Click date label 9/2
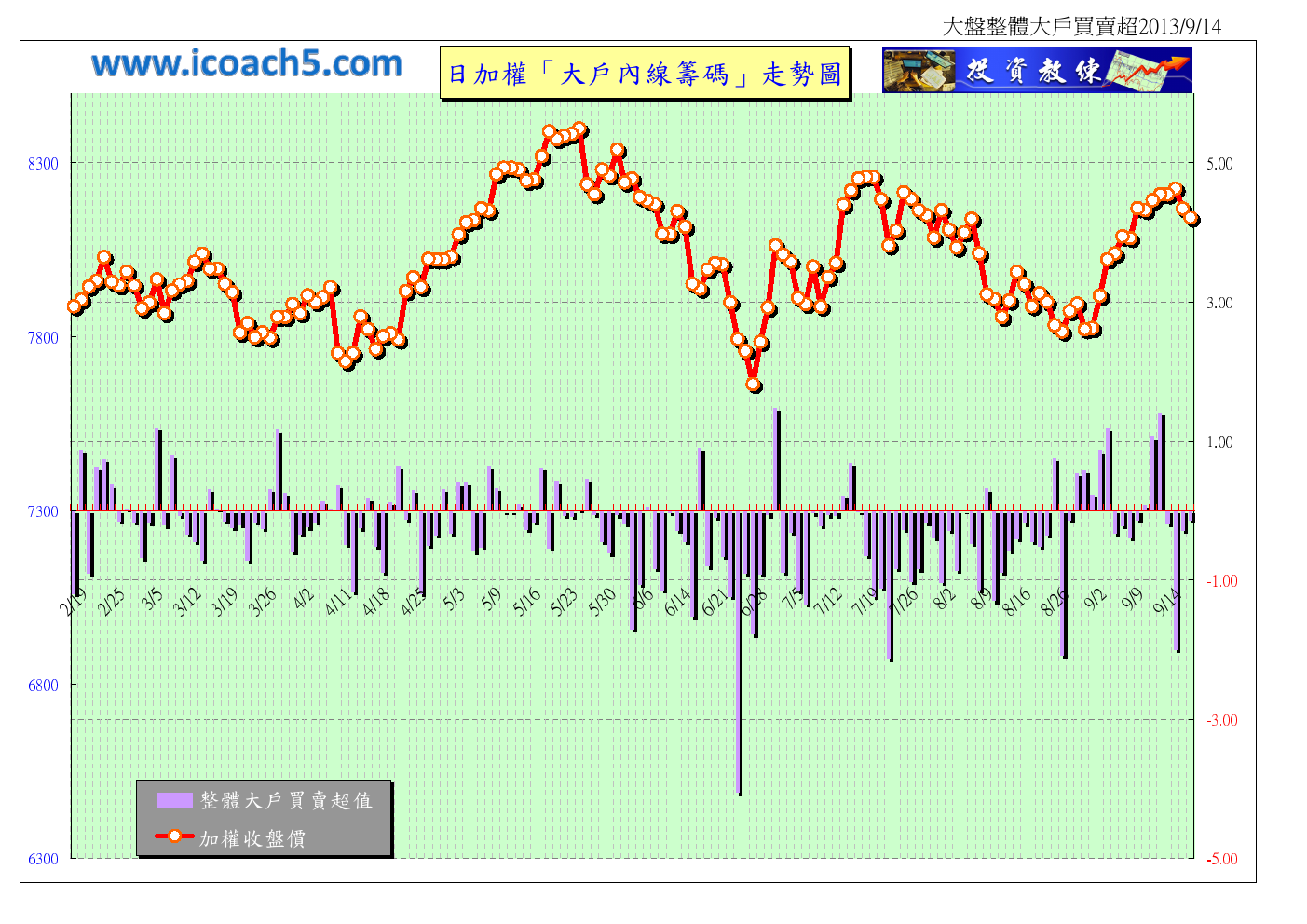 pos(1095,599)
